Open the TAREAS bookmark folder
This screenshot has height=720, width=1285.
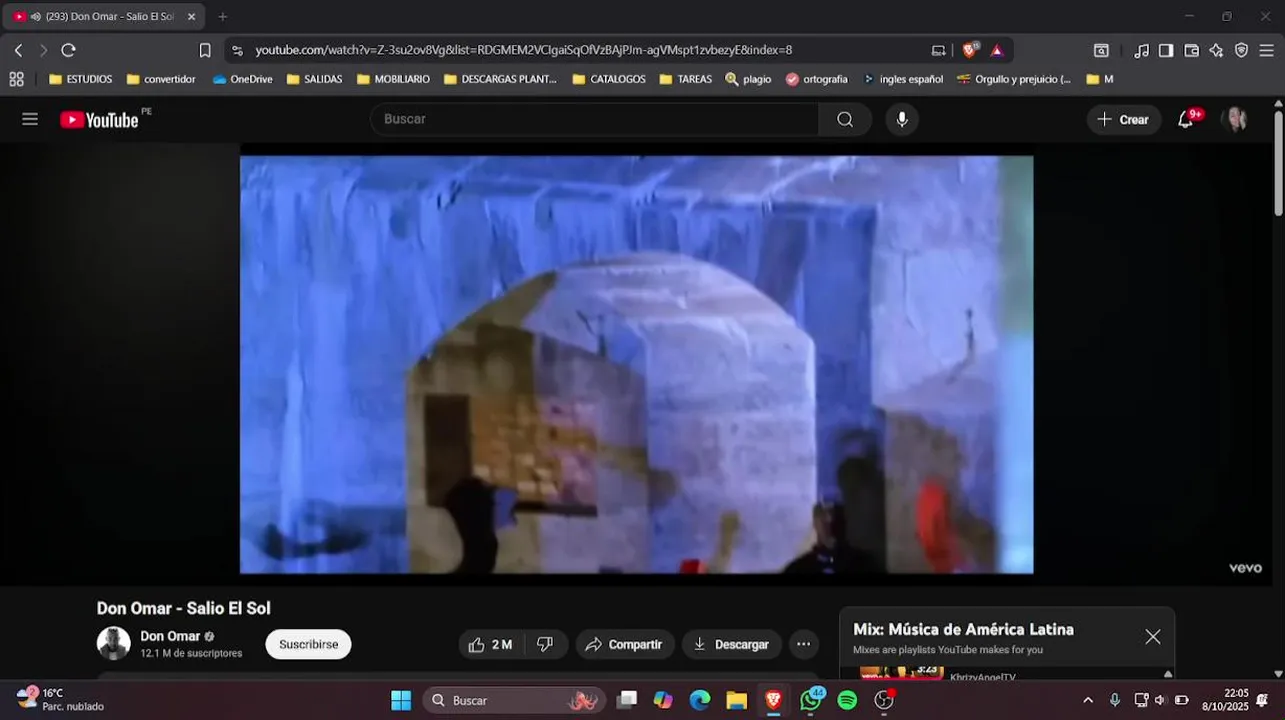(x=686, y=79)
